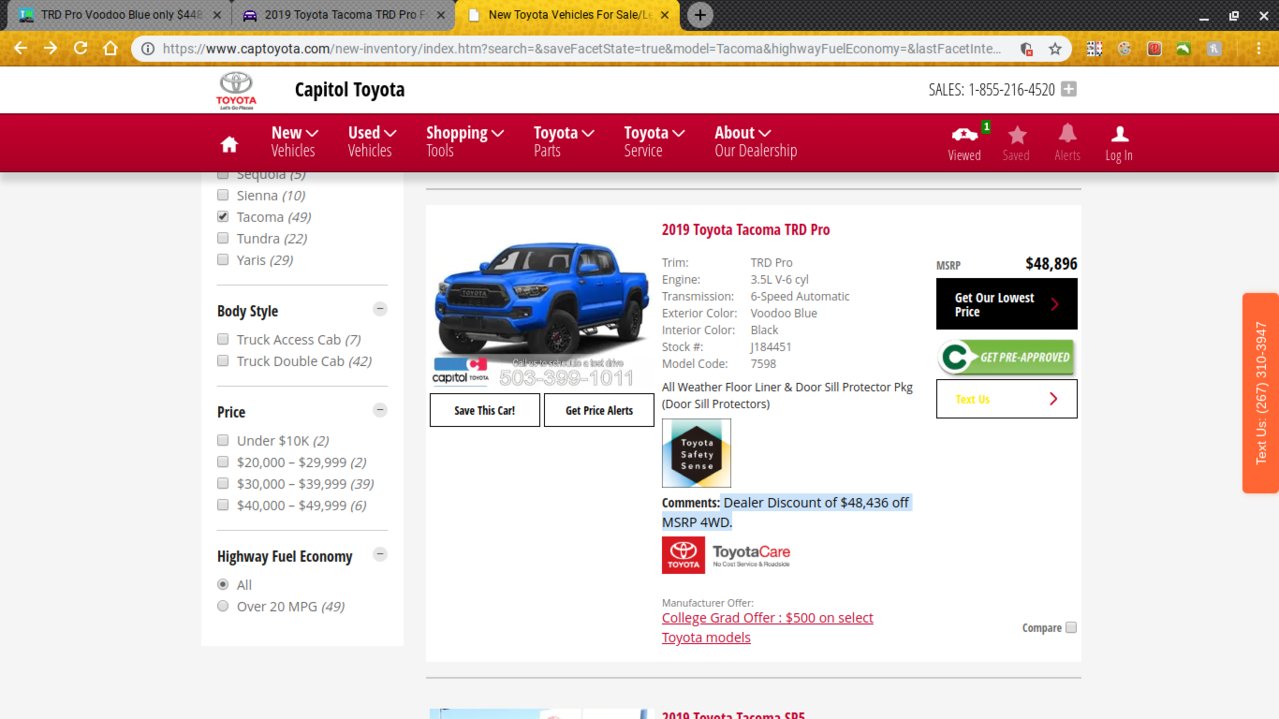Check the Under $10K price filter
This screenshot has width=1279, height=719.
point(223,440)
